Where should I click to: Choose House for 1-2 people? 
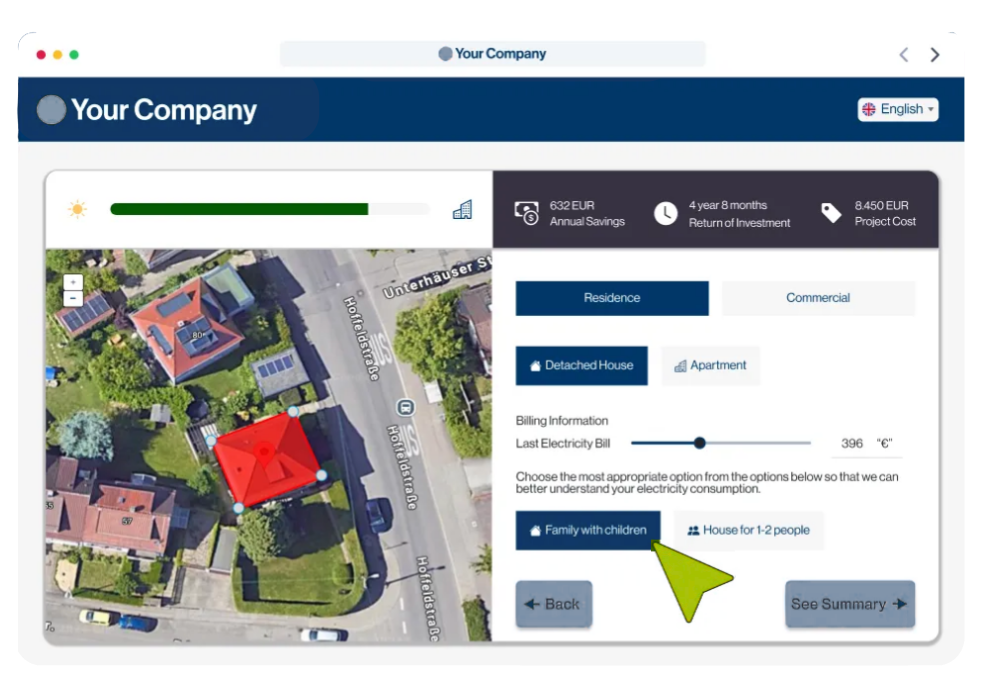click(x=748, y=530)
